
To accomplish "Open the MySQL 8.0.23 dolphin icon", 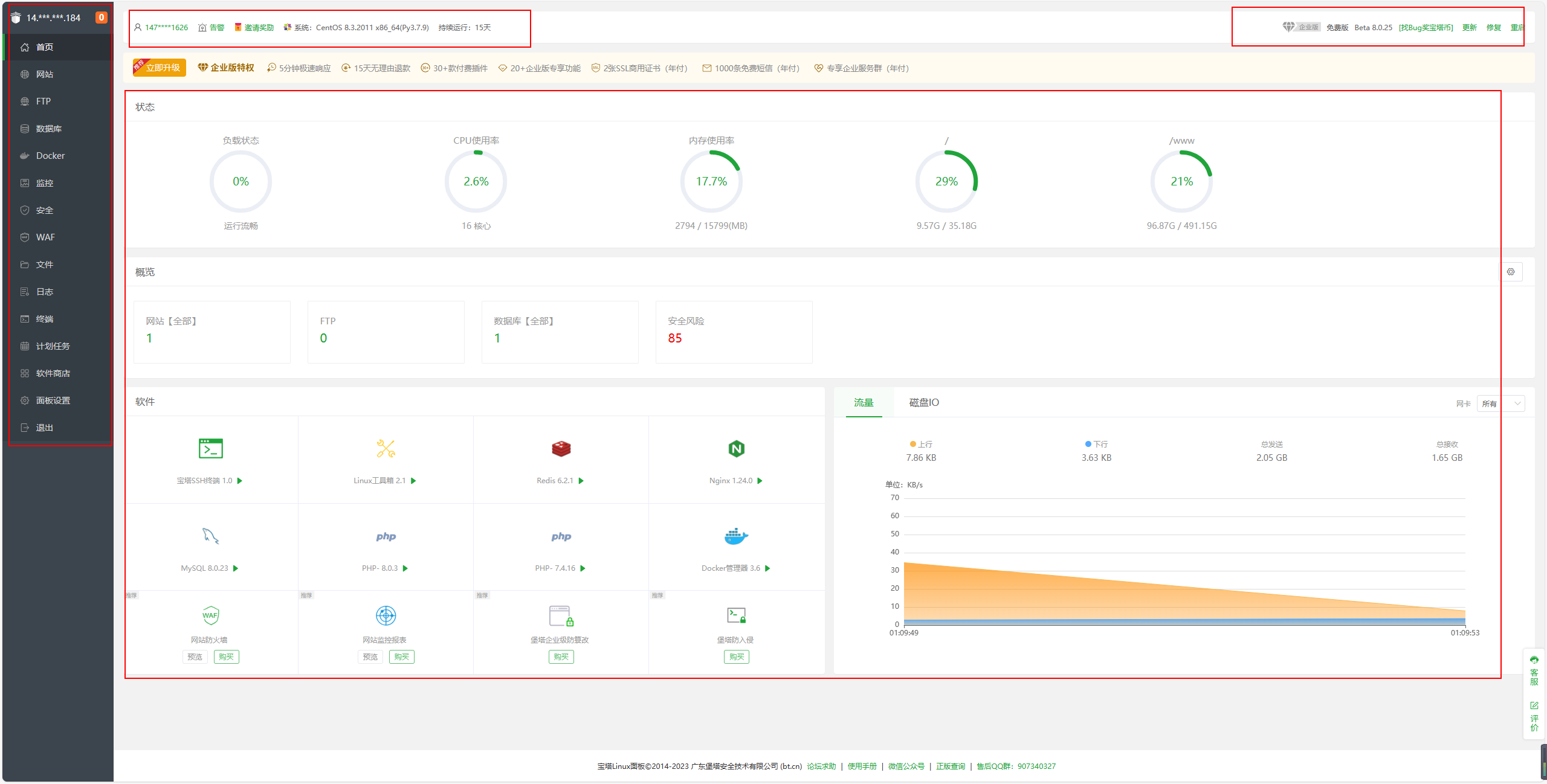I will [210, 536].
